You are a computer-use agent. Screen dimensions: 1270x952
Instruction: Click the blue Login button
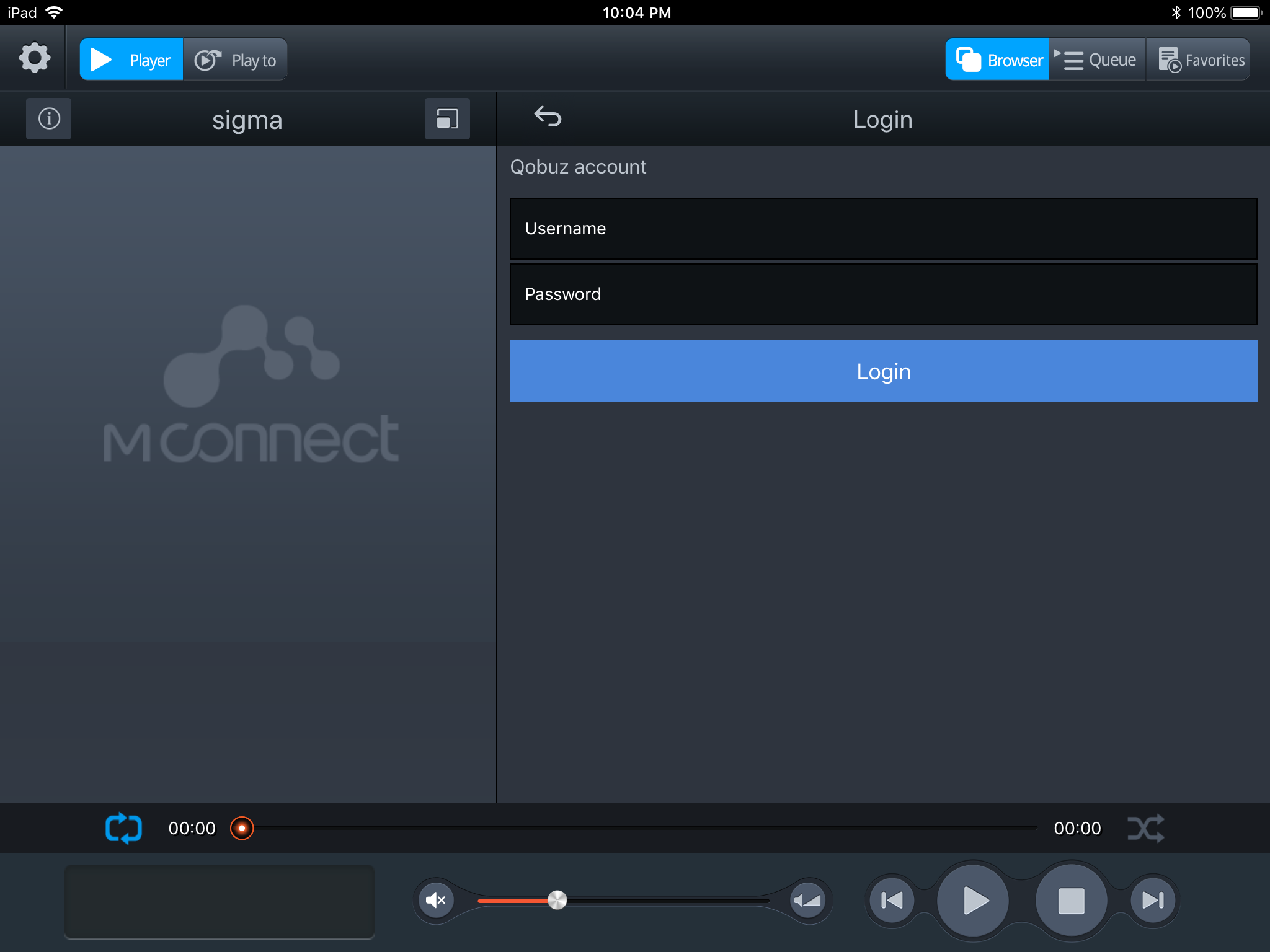tap(883, 371)
